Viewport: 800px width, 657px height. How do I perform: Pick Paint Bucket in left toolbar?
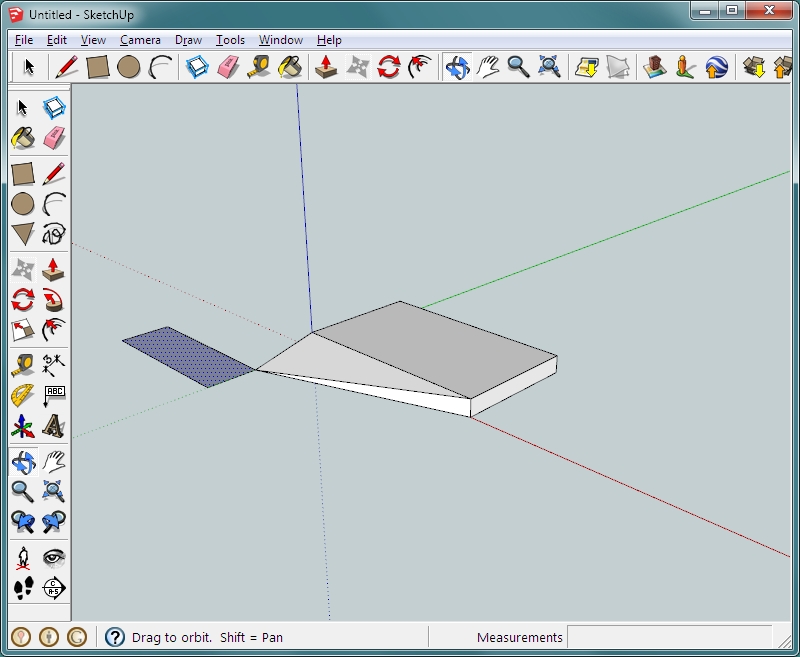(22, 138)
